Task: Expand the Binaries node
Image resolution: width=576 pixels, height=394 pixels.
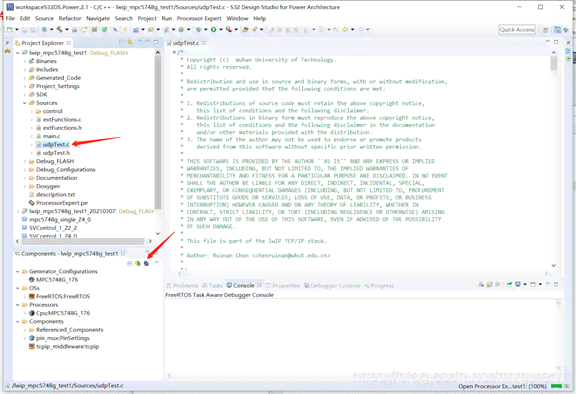Action: 25,61
